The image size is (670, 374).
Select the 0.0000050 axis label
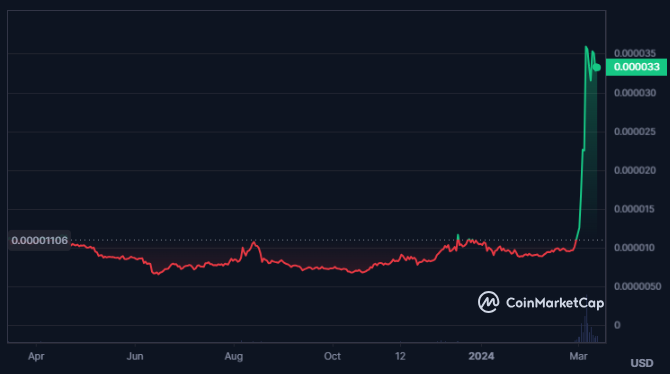pos(637,286)
